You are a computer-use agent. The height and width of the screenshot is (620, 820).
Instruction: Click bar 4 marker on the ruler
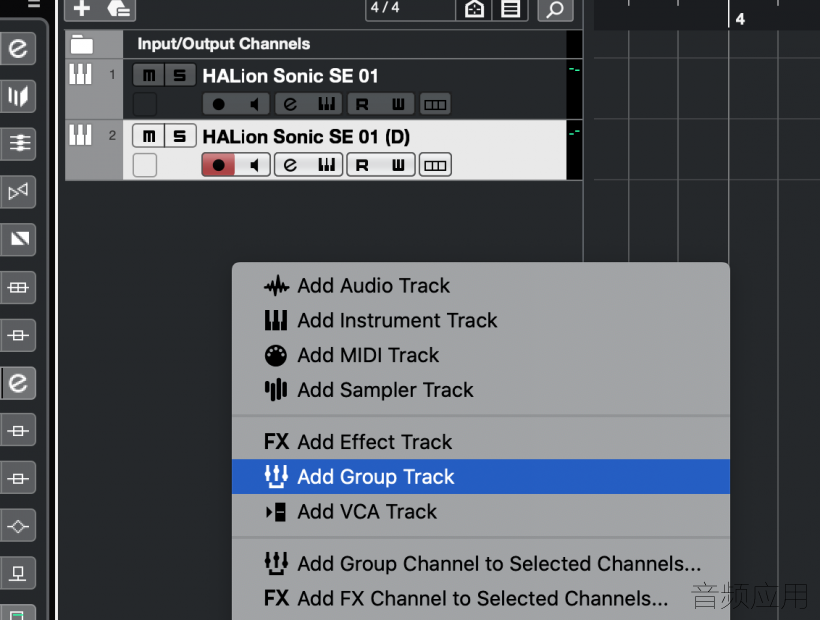(739, 19)
